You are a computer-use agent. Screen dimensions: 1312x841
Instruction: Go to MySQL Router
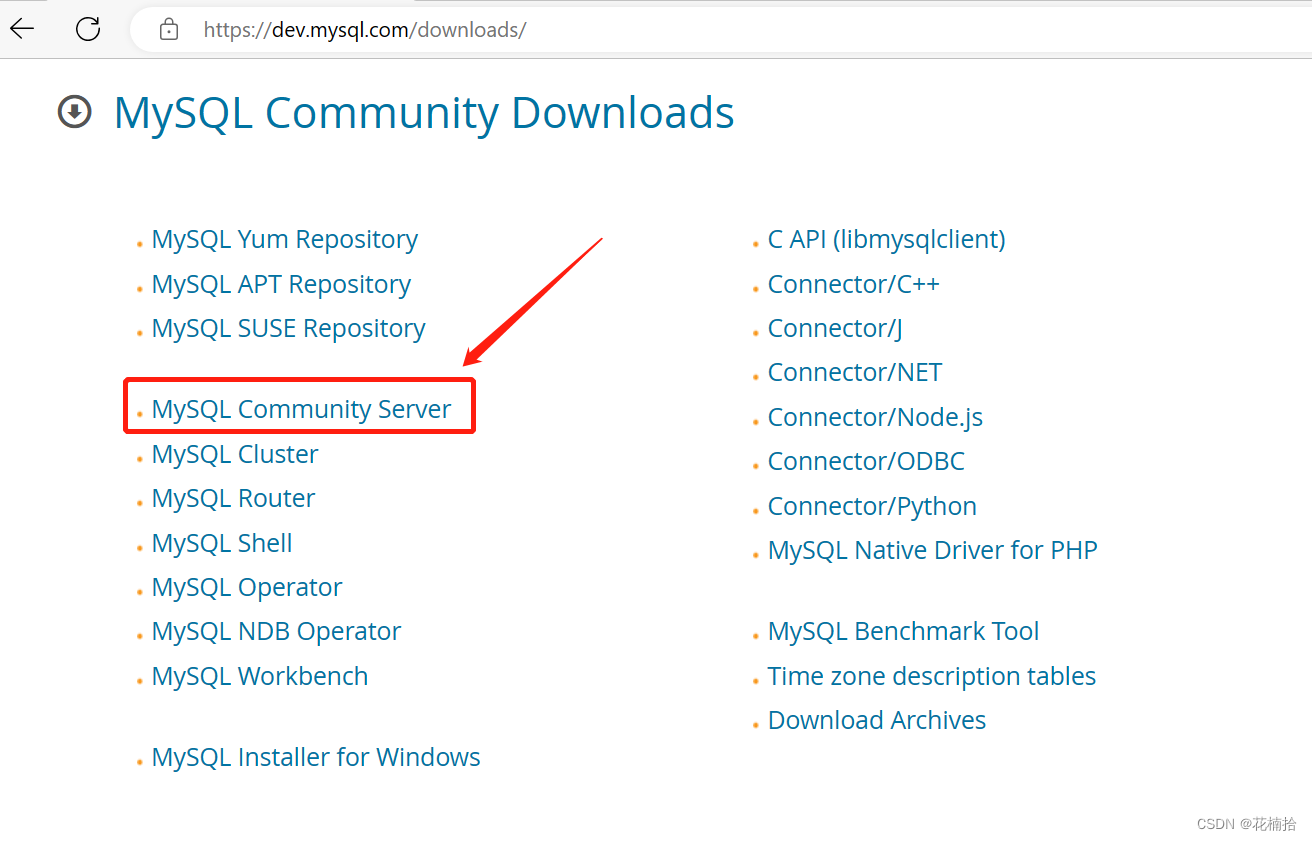(x=233, y=498)
